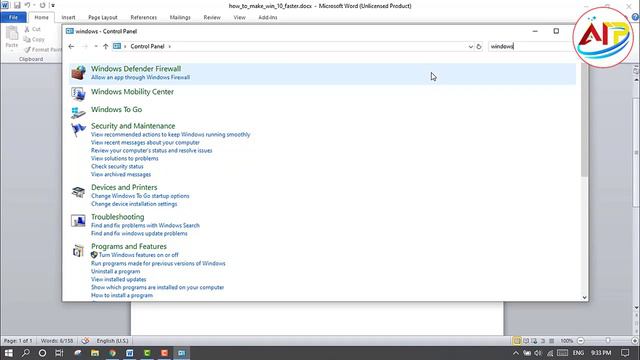The width and height of the screenshot is (640, 360).
Task: Open Word File tab
Action: tap(13, 18)
